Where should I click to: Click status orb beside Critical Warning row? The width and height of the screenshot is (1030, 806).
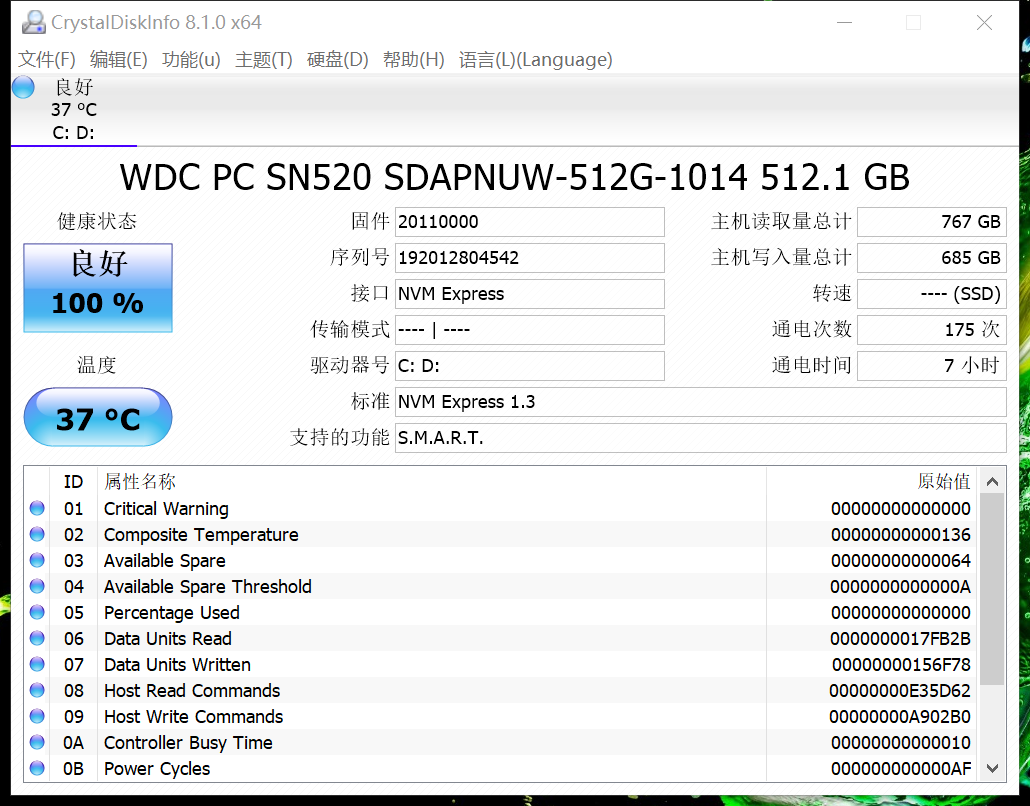(x=37, y=509)
